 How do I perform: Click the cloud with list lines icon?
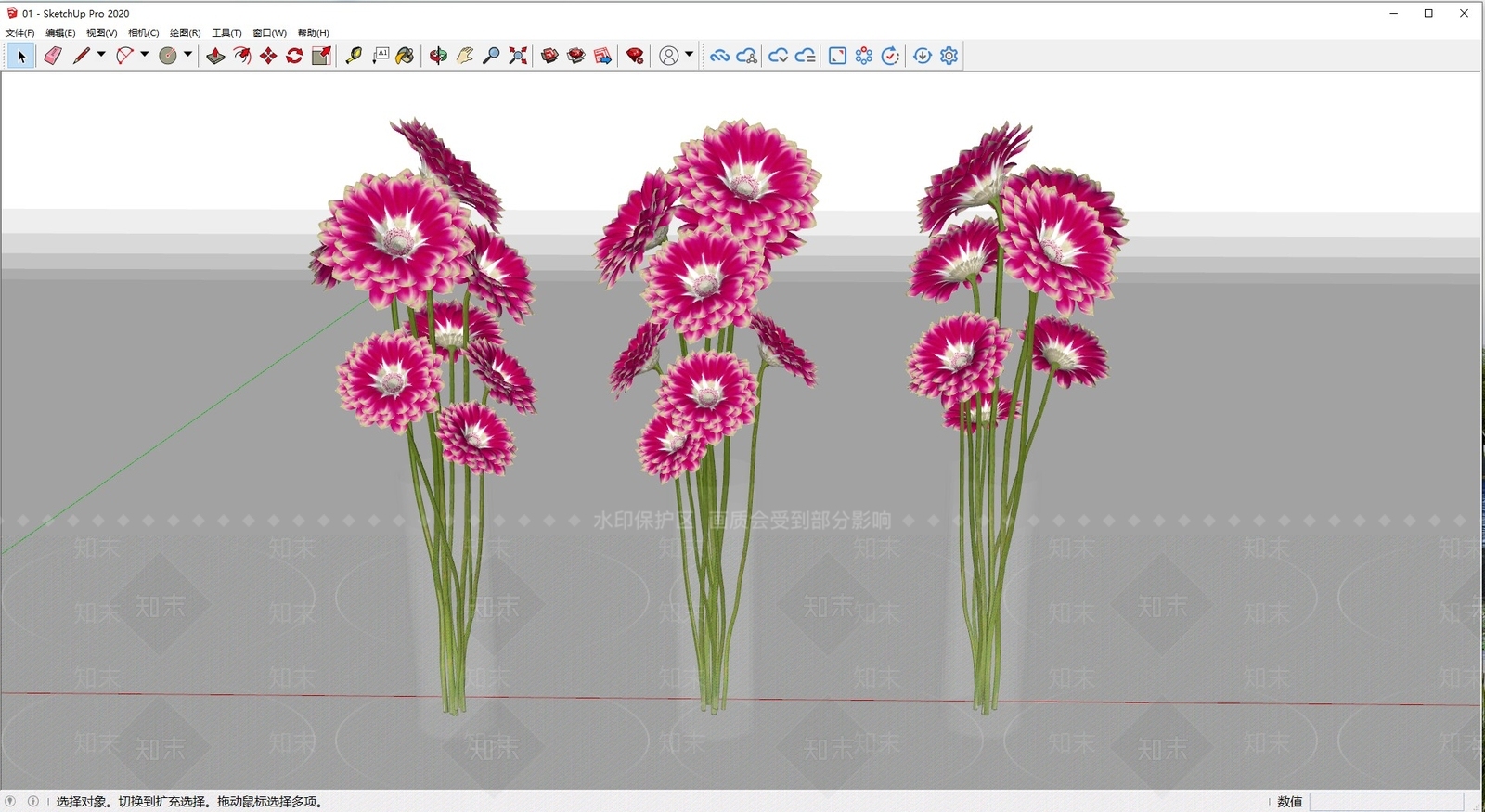[x=806, y=57]
